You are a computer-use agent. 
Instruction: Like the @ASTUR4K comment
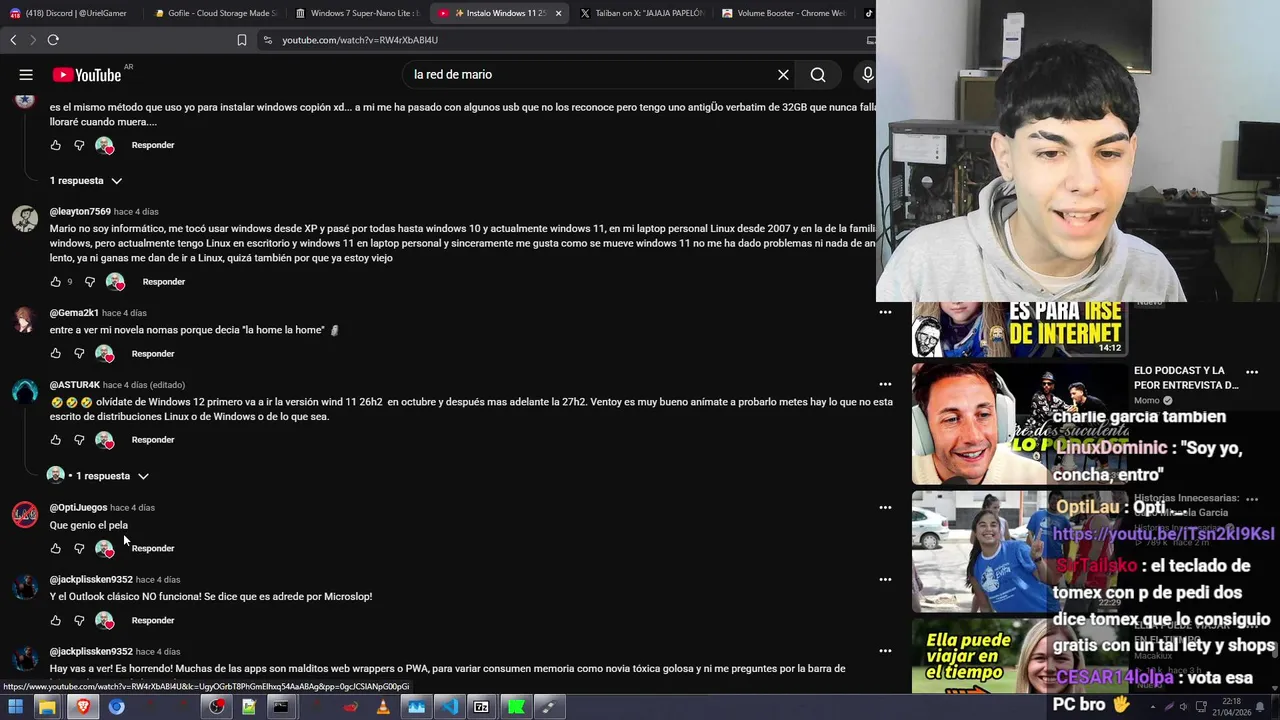56,440
